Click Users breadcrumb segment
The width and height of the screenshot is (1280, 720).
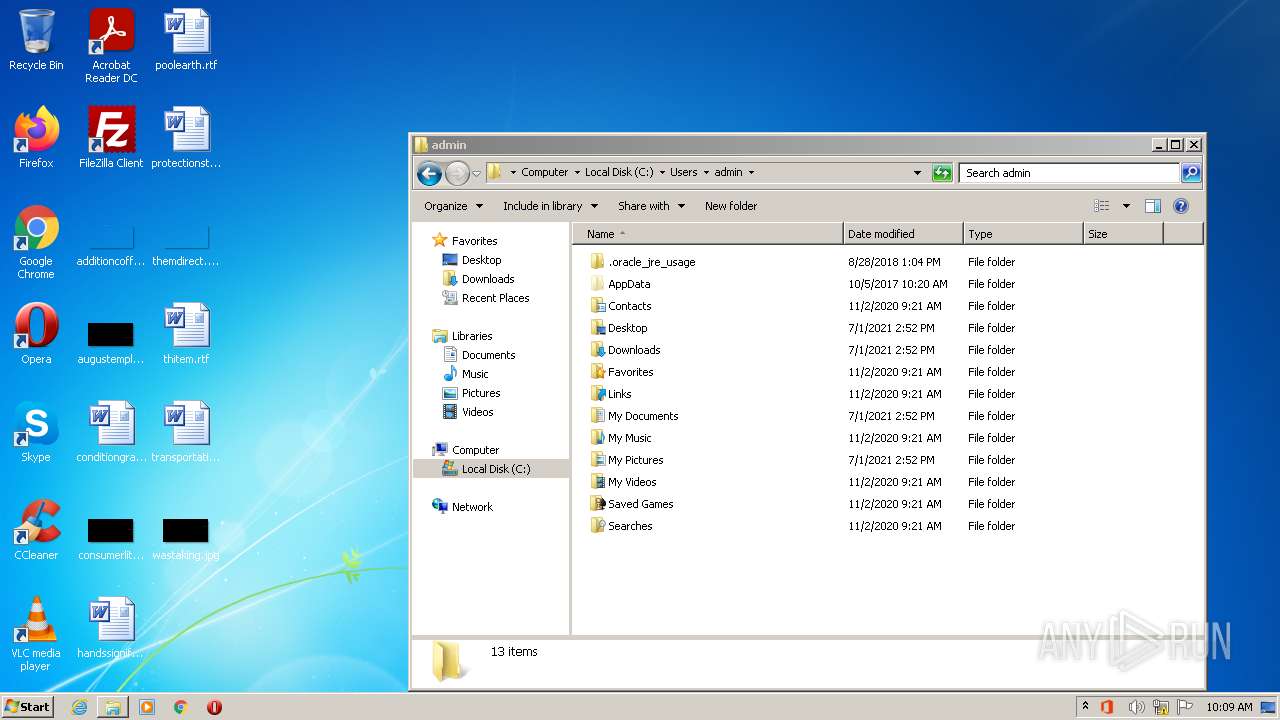pyautogui.click(x=684, y=172)
